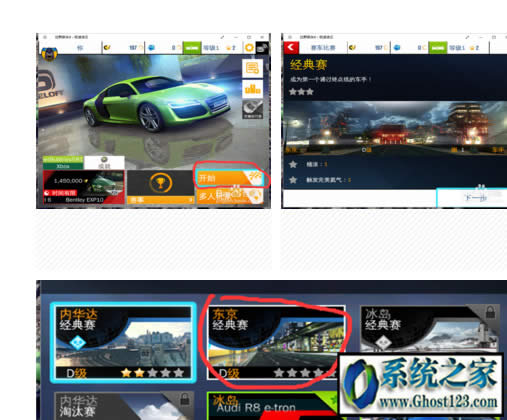The height and width of the screenshot is (420, 507).
Task: Click 等级1 level label in left window
Action: tap(211, 48)
